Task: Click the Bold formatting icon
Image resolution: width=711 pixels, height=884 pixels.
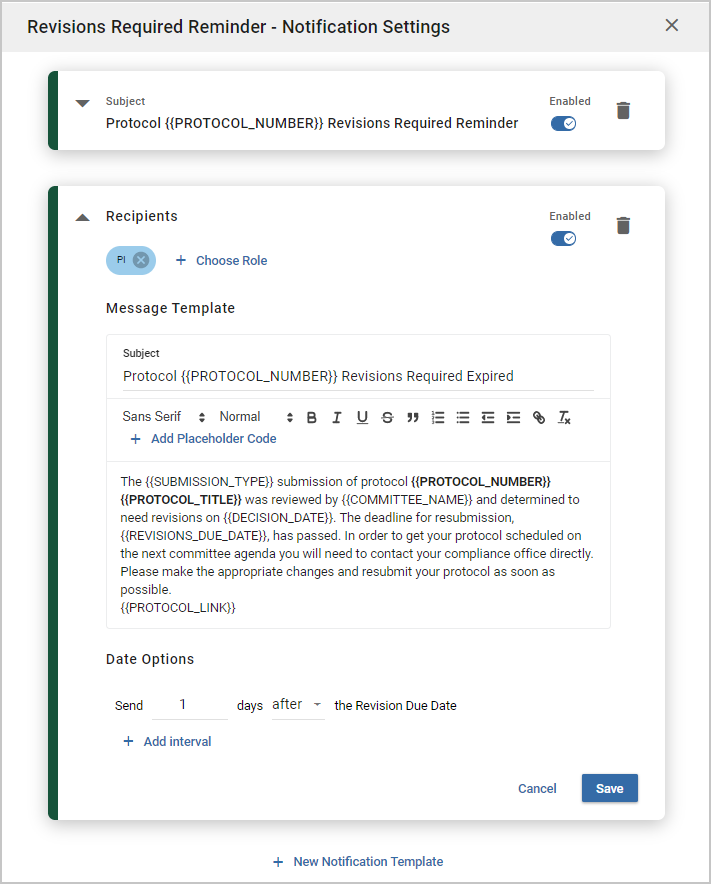Action: (312, 417)
